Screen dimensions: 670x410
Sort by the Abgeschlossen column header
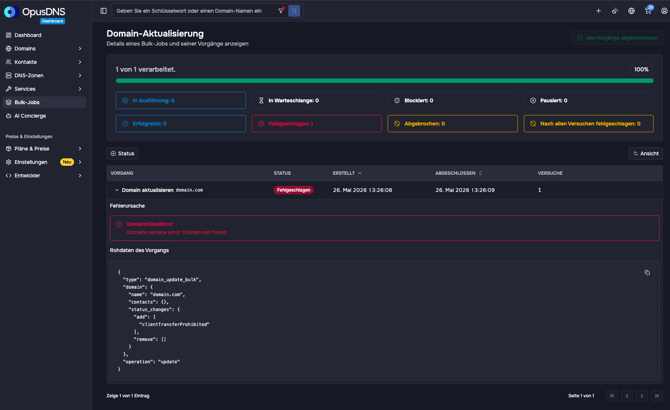(458, 173)
